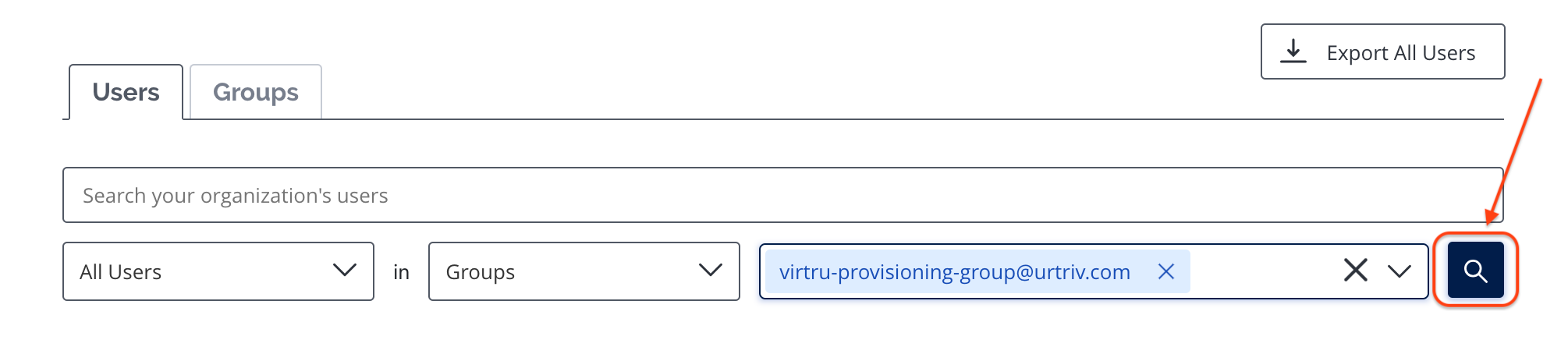Screen dimensions: 1568x354
Task: Click the 'in' label between the two dropdowns
Action: click(401, 272)
